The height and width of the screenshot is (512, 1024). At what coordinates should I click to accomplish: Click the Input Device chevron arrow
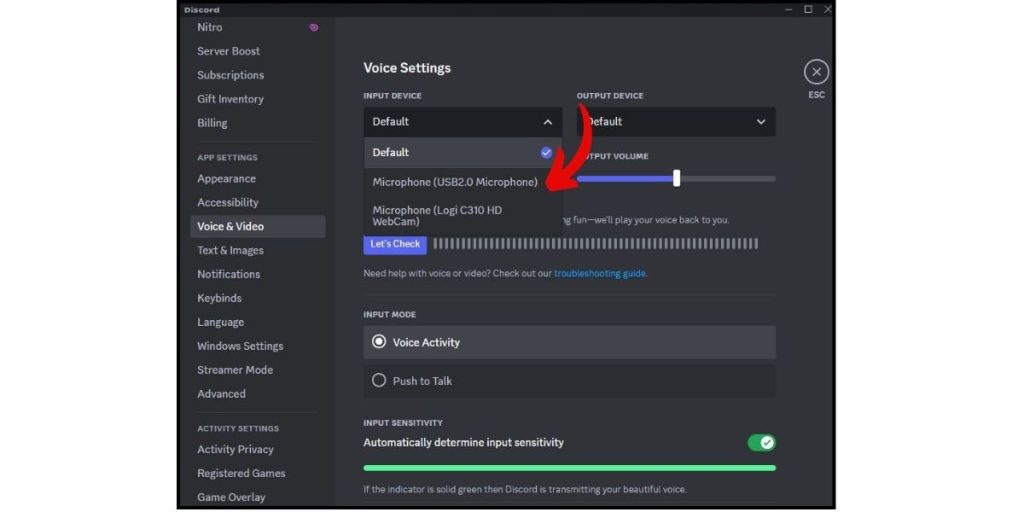[x=547, y=122]
